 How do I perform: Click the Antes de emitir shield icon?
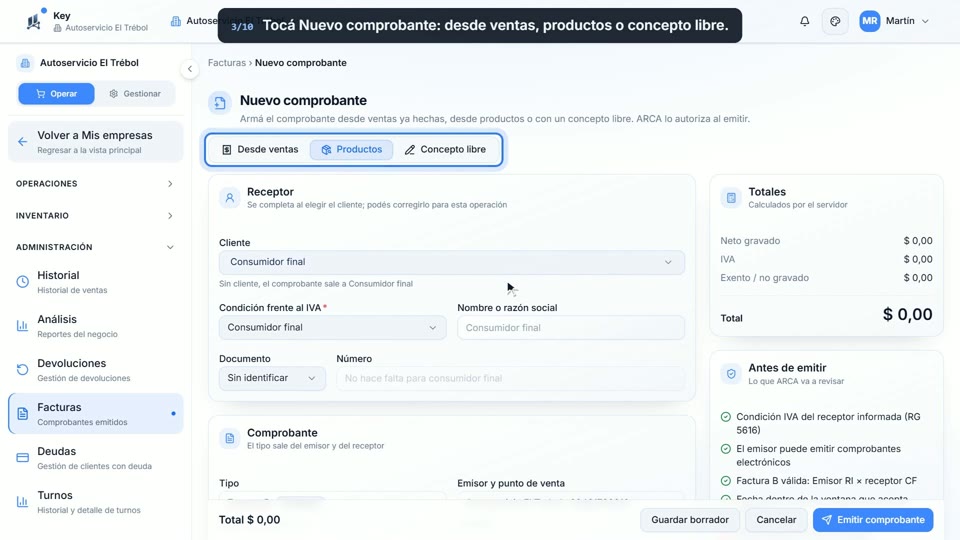[x=731, y=373]
